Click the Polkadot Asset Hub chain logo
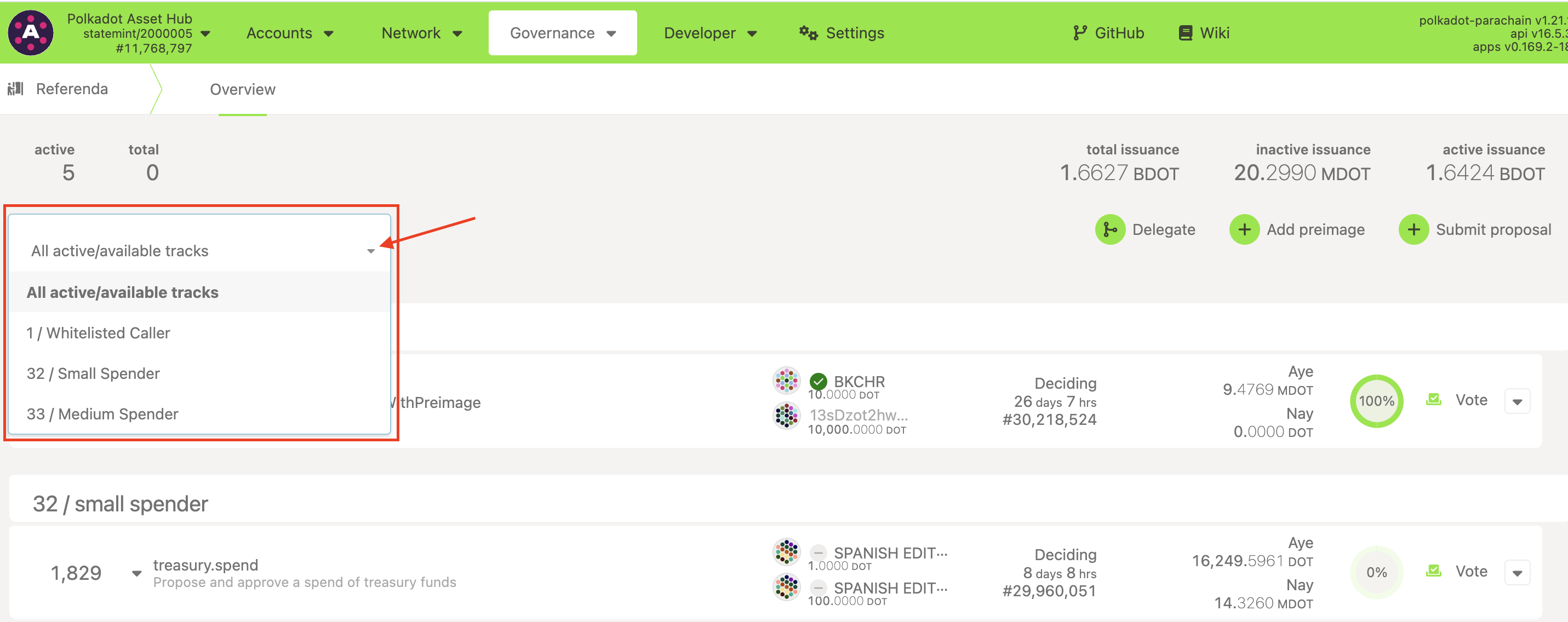The width and height of the screenshot is (1568, 622). 31,33
